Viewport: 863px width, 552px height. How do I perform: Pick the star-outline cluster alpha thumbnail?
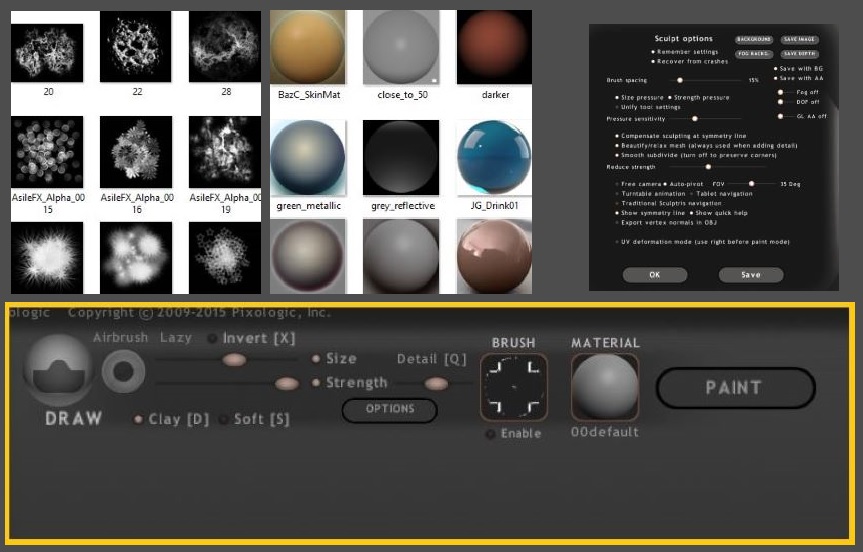[225, 258]
